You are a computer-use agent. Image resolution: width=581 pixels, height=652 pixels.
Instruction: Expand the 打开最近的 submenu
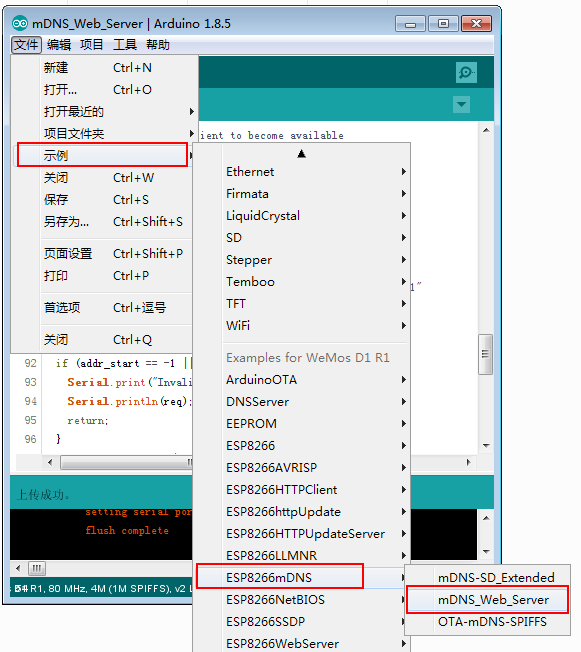coord(104,111)
